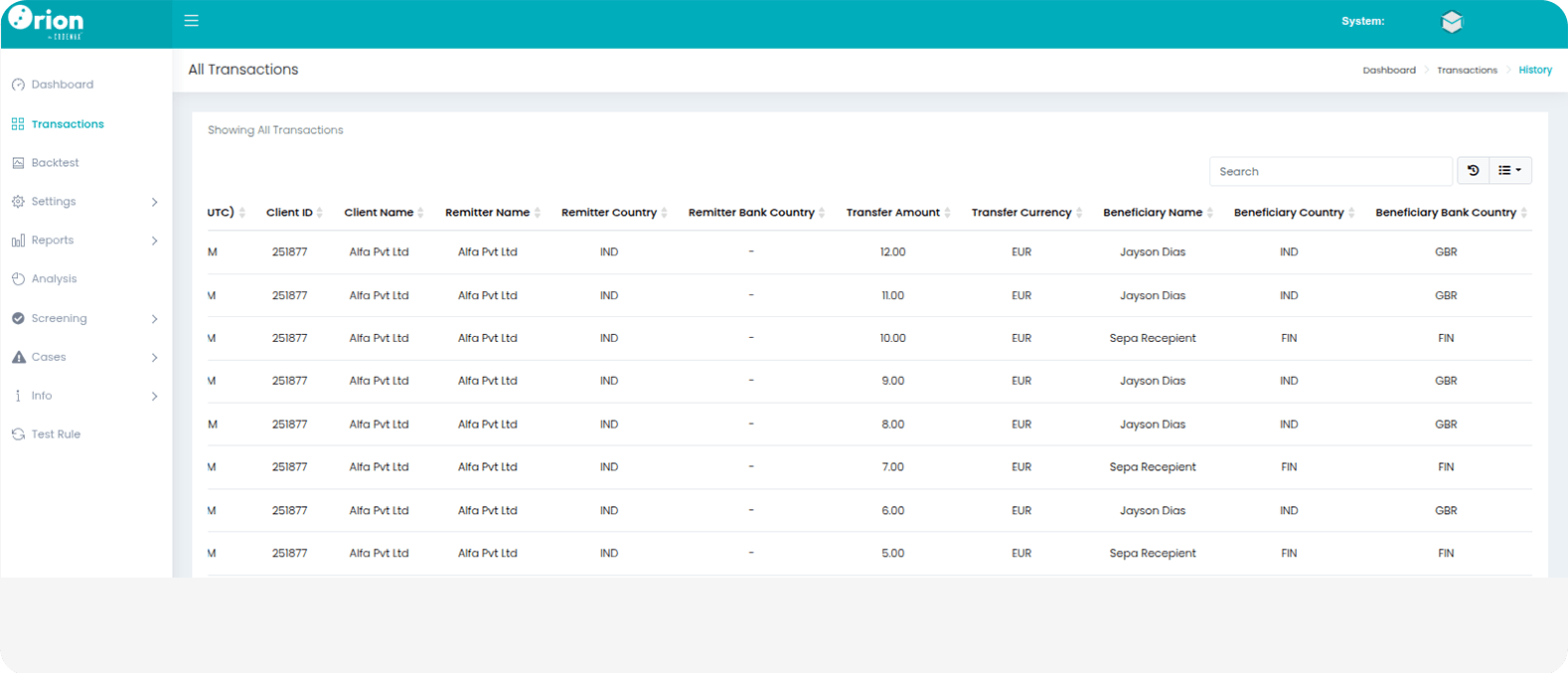The image size is (1568, 673).
Task: Open the Info sidebar menu item
Action: click(42, 396)
